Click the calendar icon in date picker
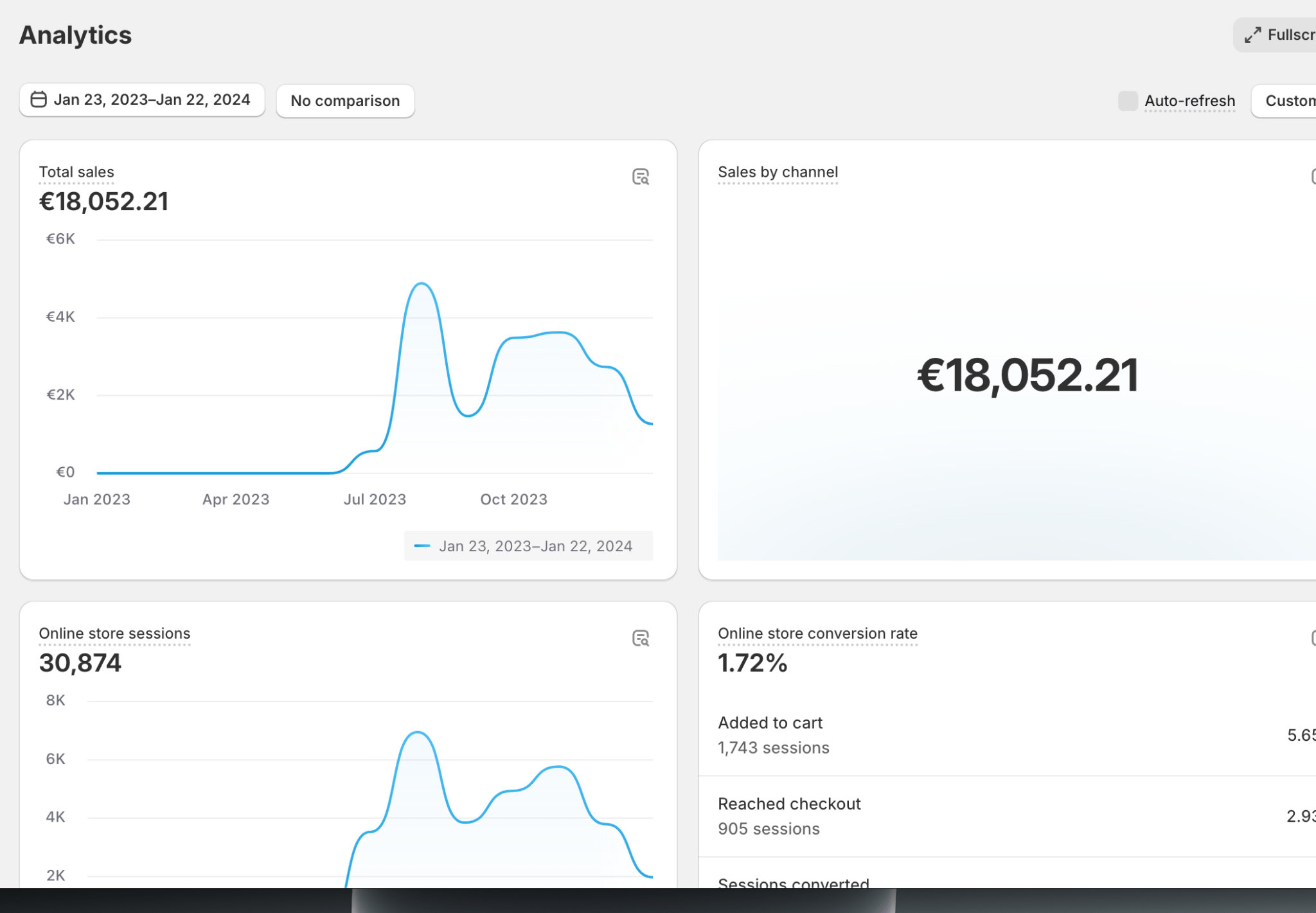This screenshot has height=913, width=1316. [39, 100]
